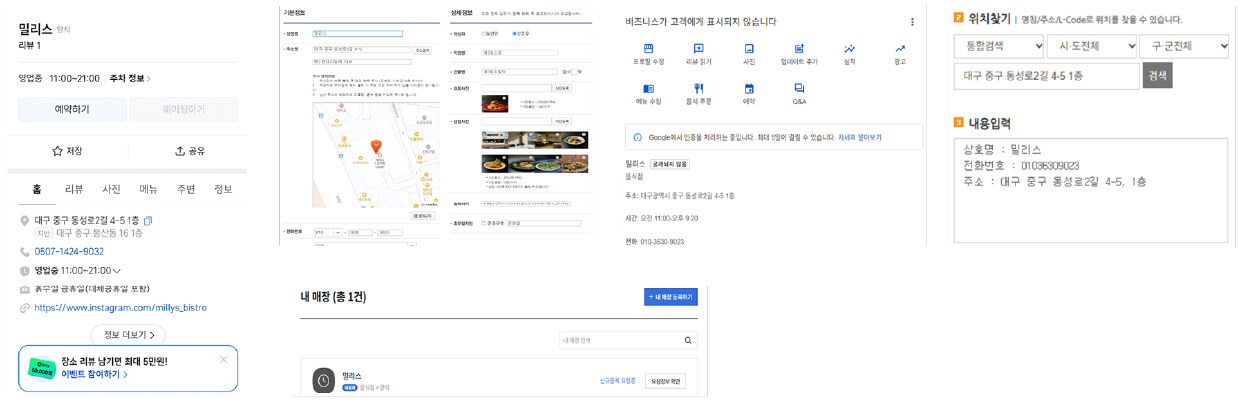Open the 음식 주문 fork icon
The width and height of the screenshot is (1241, 413).
coord(698,88)
